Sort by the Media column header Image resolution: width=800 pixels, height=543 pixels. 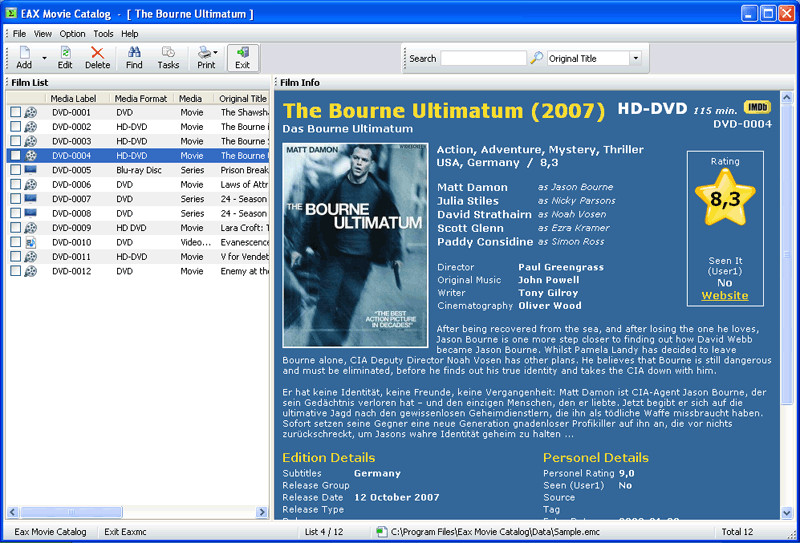click(193, 98)
